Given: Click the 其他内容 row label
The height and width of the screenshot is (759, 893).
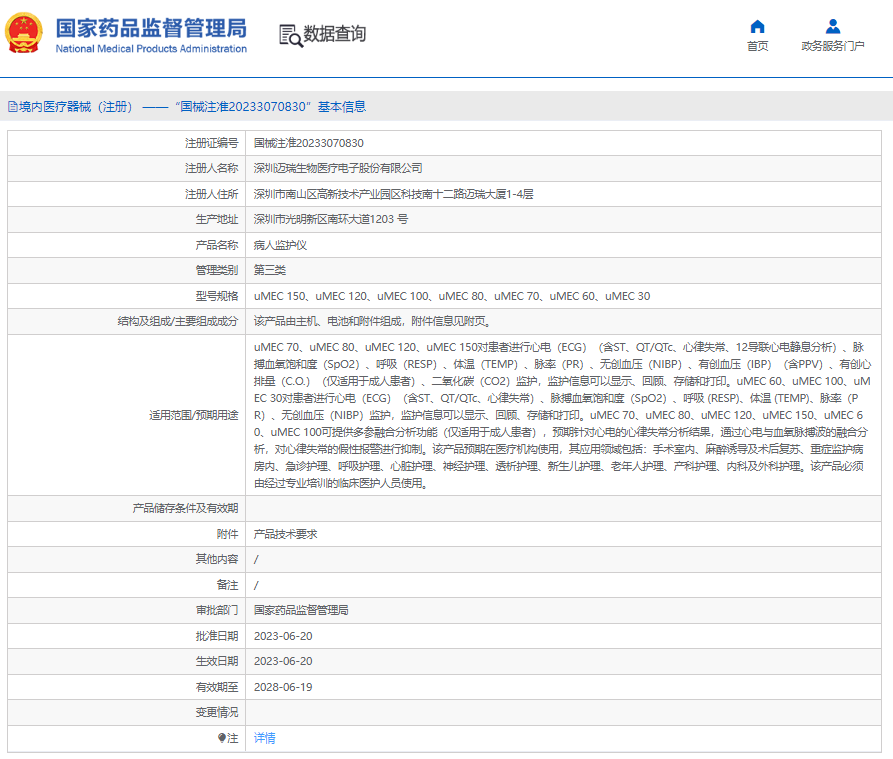Looking at the screenshot, I should [x=216, y=559].
